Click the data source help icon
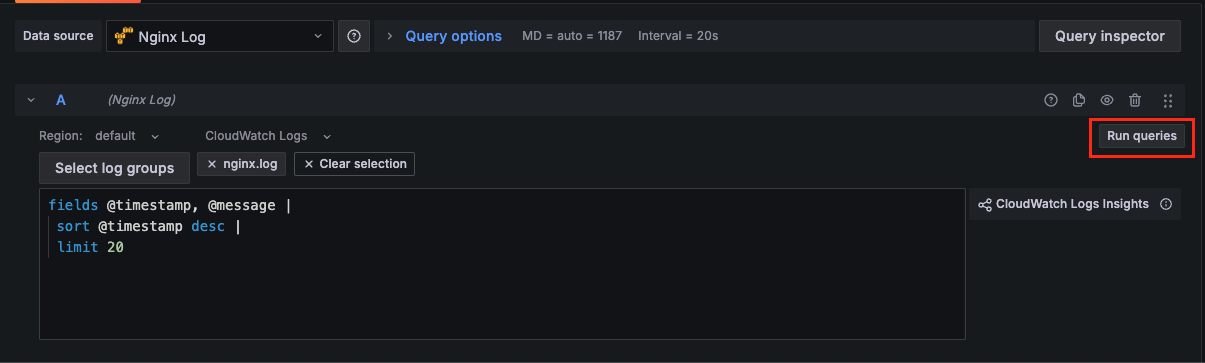Image resolution: width=1205 pixels, height=363 pixels. coord(353,36)
